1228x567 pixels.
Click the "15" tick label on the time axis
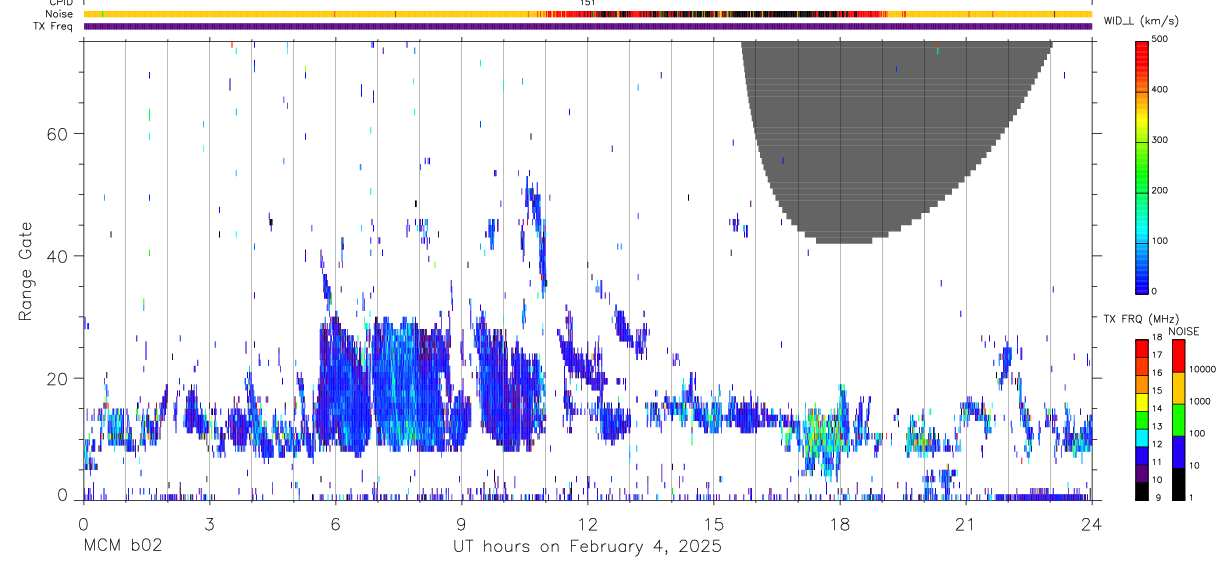713,523
